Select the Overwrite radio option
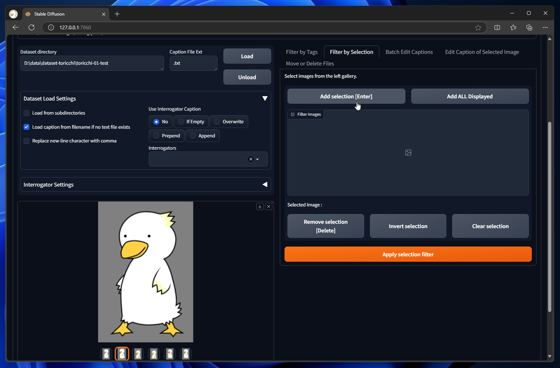 [229, 121]
